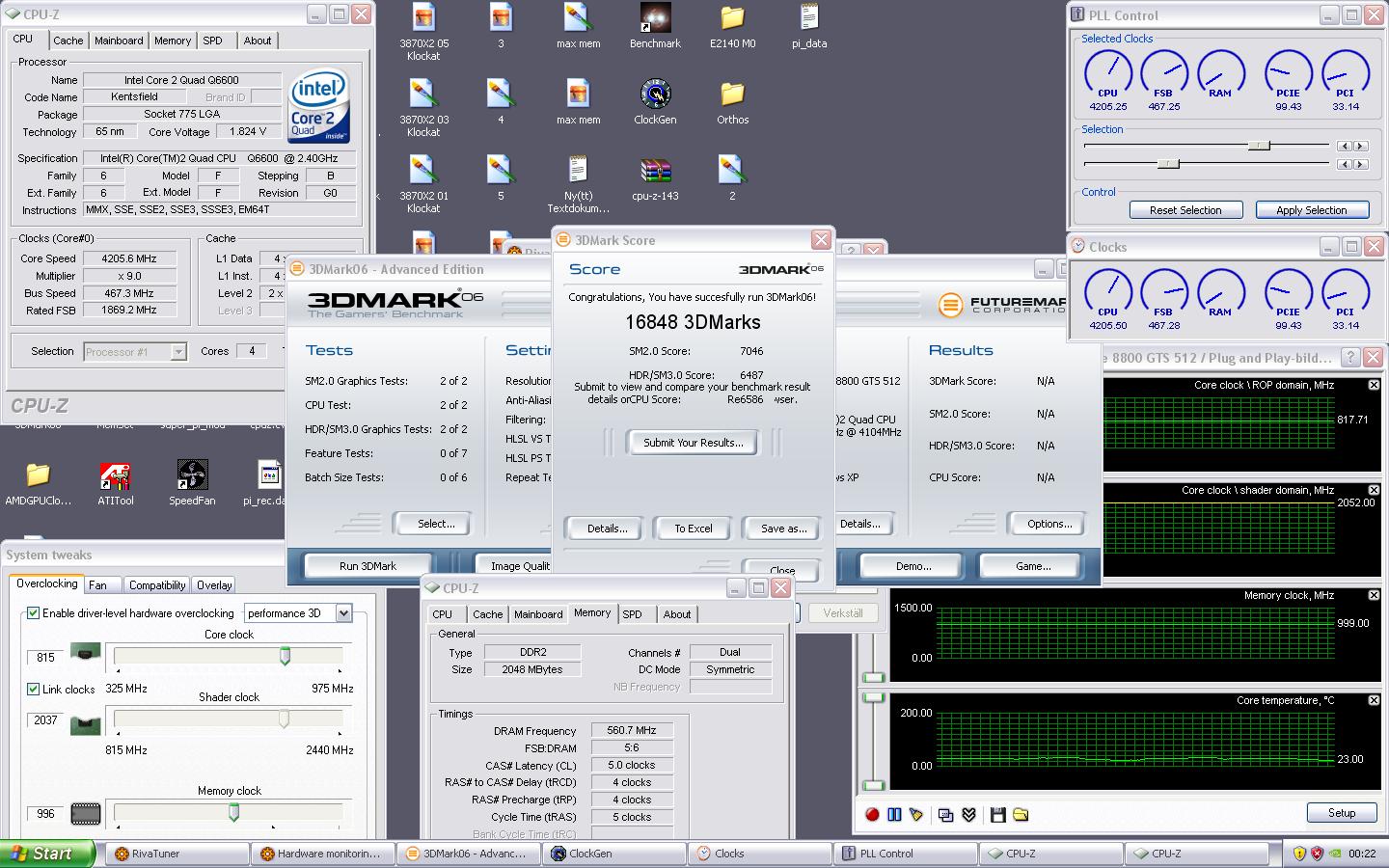Open the pi_data text file on desktop
The height and width of the screenshot is (868, 1389).
[809, 25]
